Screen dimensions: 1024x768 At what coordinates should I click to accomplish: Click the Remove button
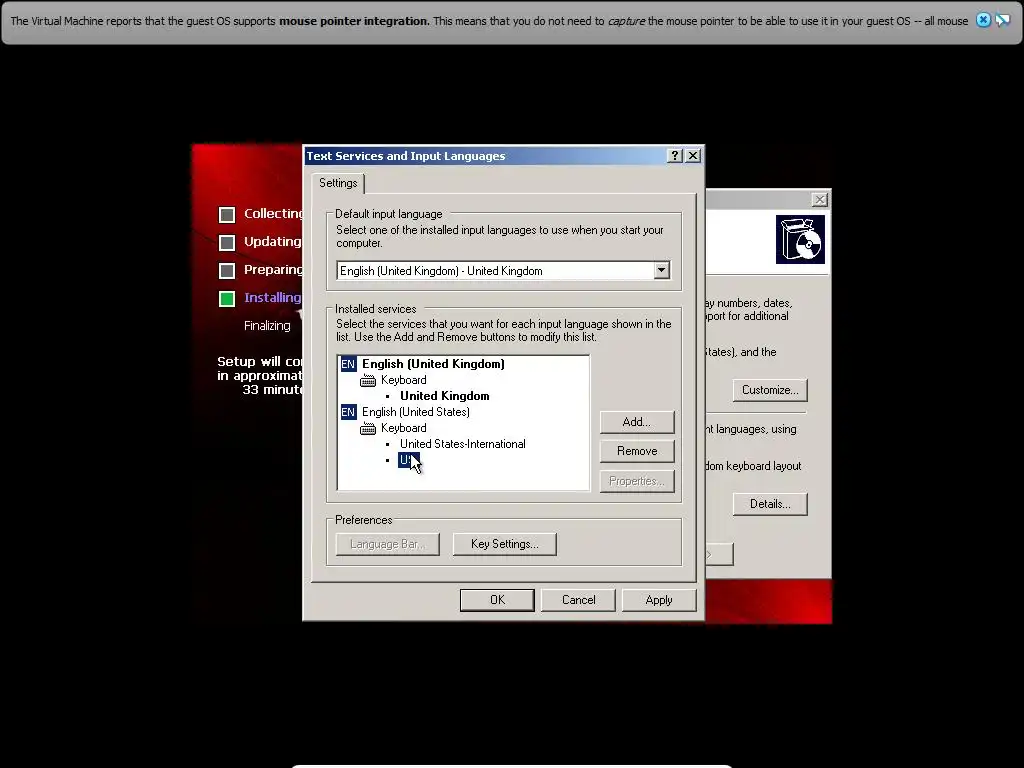click(637, 451)
